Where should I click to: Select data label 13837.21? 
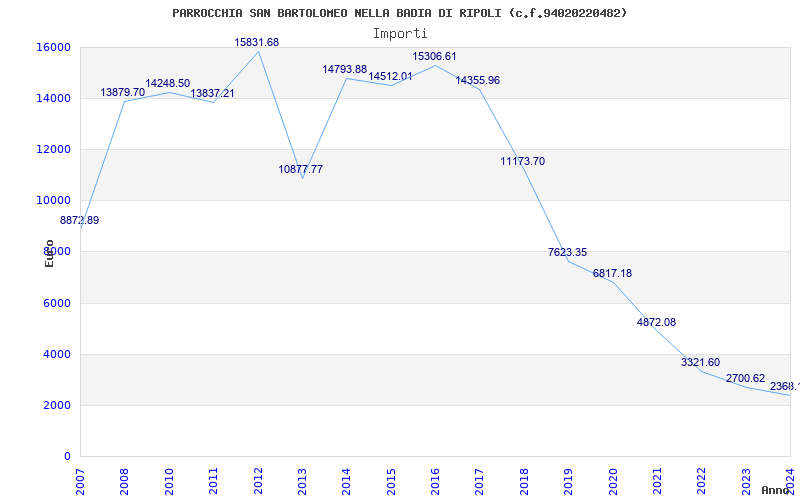pyautogui.click(x=212, y=93)
